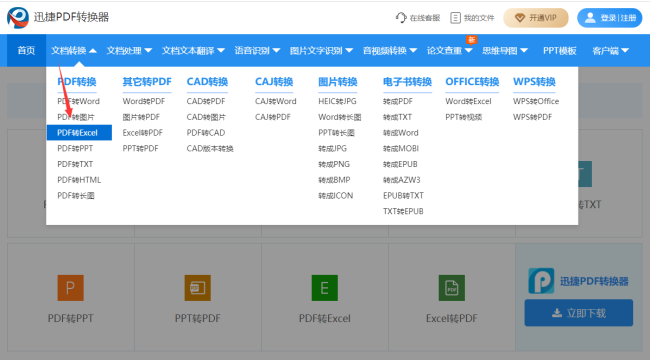Select PDF转PPT in the dropdown menu
The image size is (650, 360).
click(x=75, y=148)
